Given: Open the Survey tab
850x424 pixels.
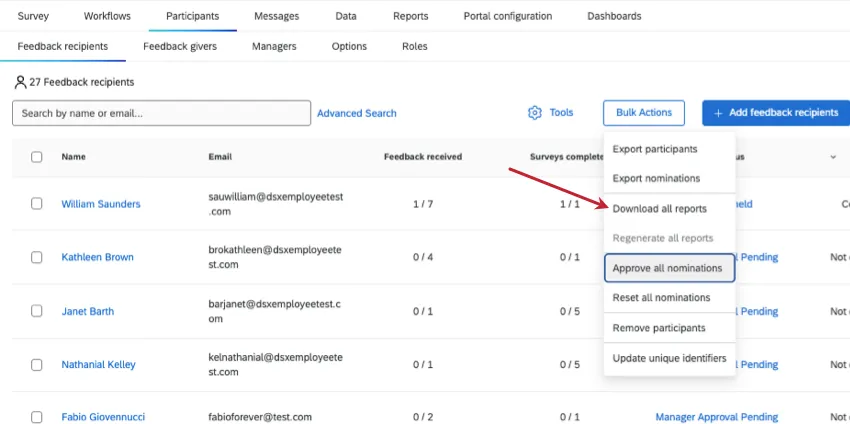Looking at the screenshot, I should 33,16.
